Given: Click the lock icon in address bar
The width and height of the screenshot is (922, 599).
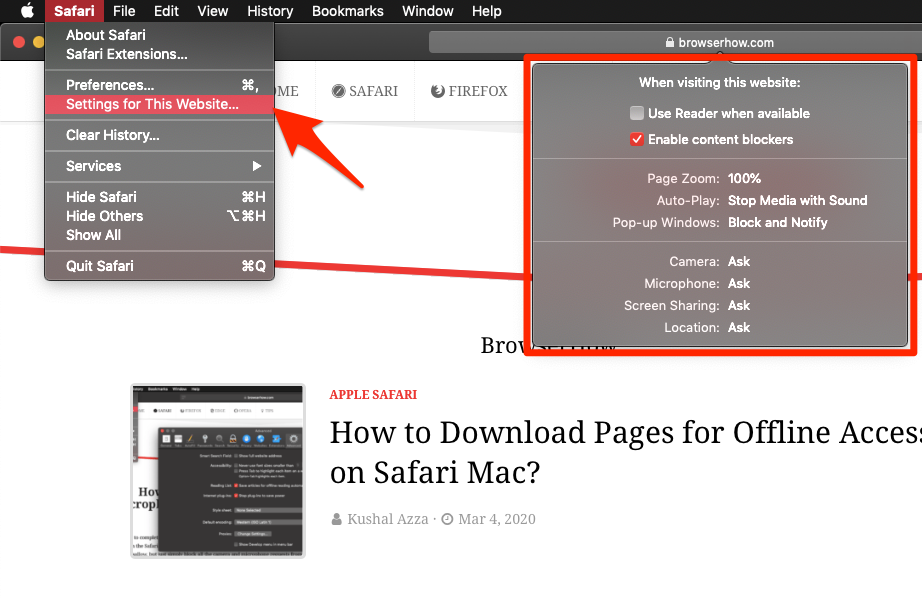Looking at the screenshot, I should pos(669,42).
